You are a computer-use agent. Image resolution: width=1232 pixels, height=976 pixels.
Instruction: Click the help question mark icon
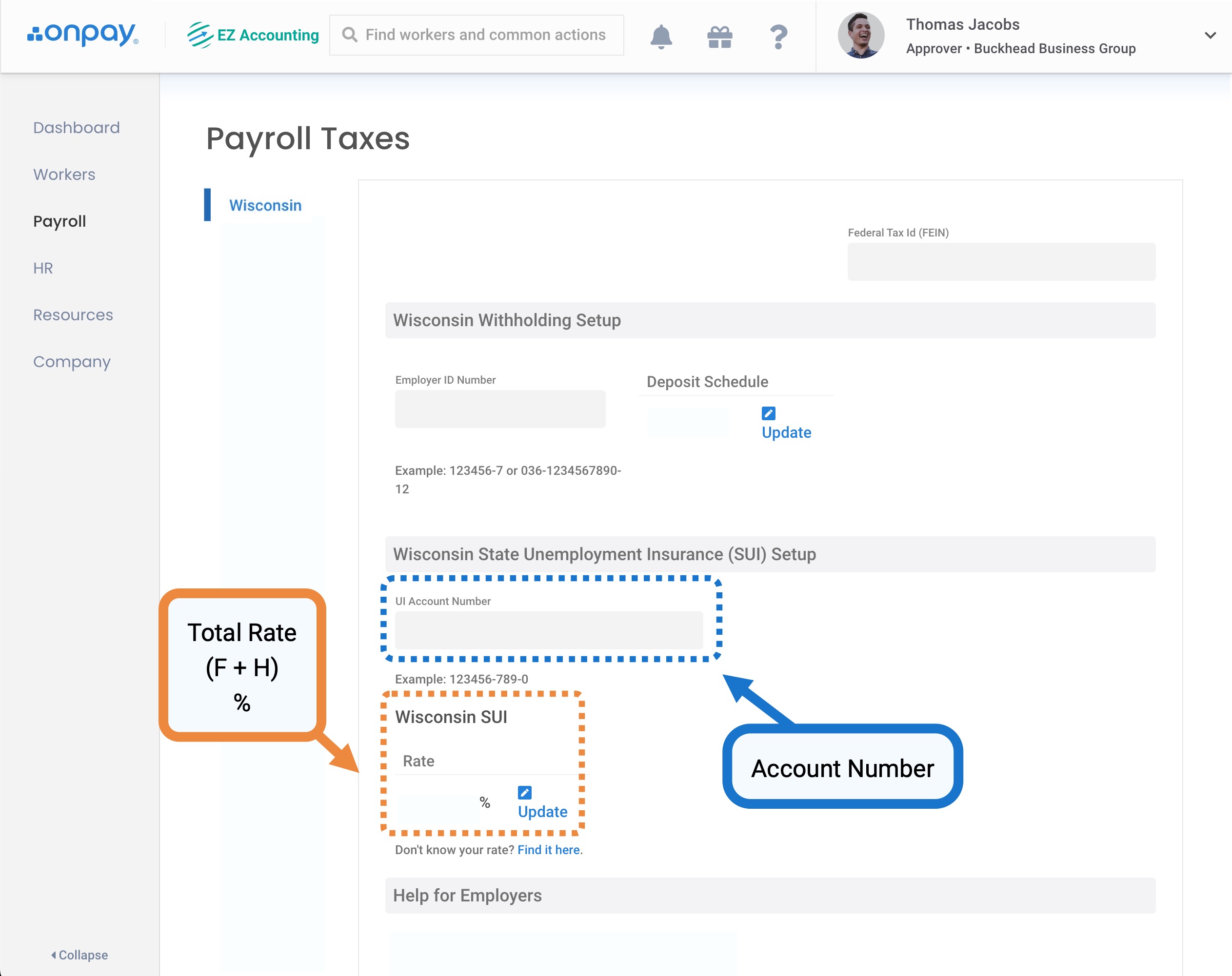click(x=778, y=37)
